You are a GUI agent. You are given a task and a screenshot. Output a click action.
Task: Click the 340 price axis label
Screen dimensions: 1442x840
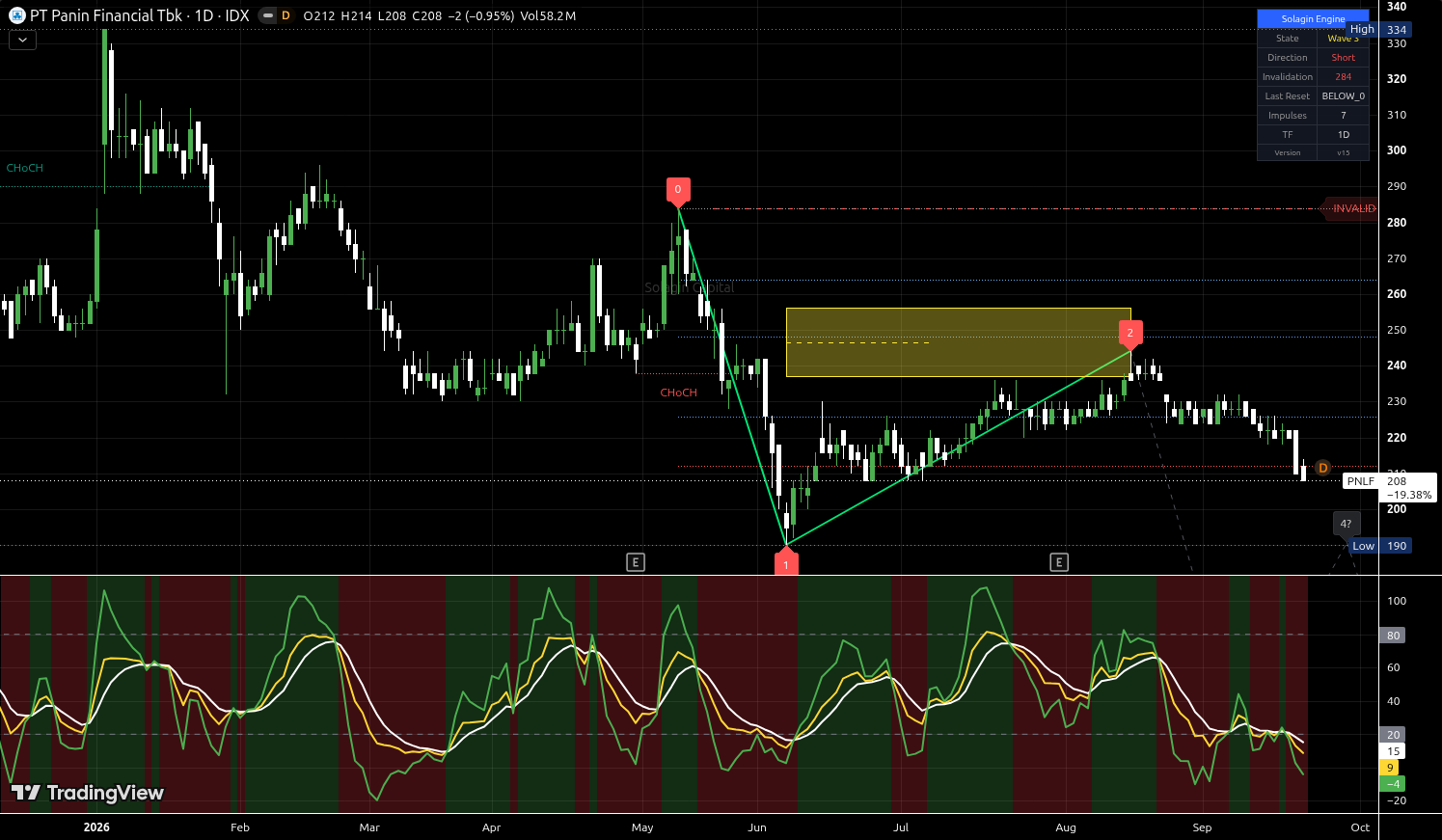click(x=1396, y=7)
